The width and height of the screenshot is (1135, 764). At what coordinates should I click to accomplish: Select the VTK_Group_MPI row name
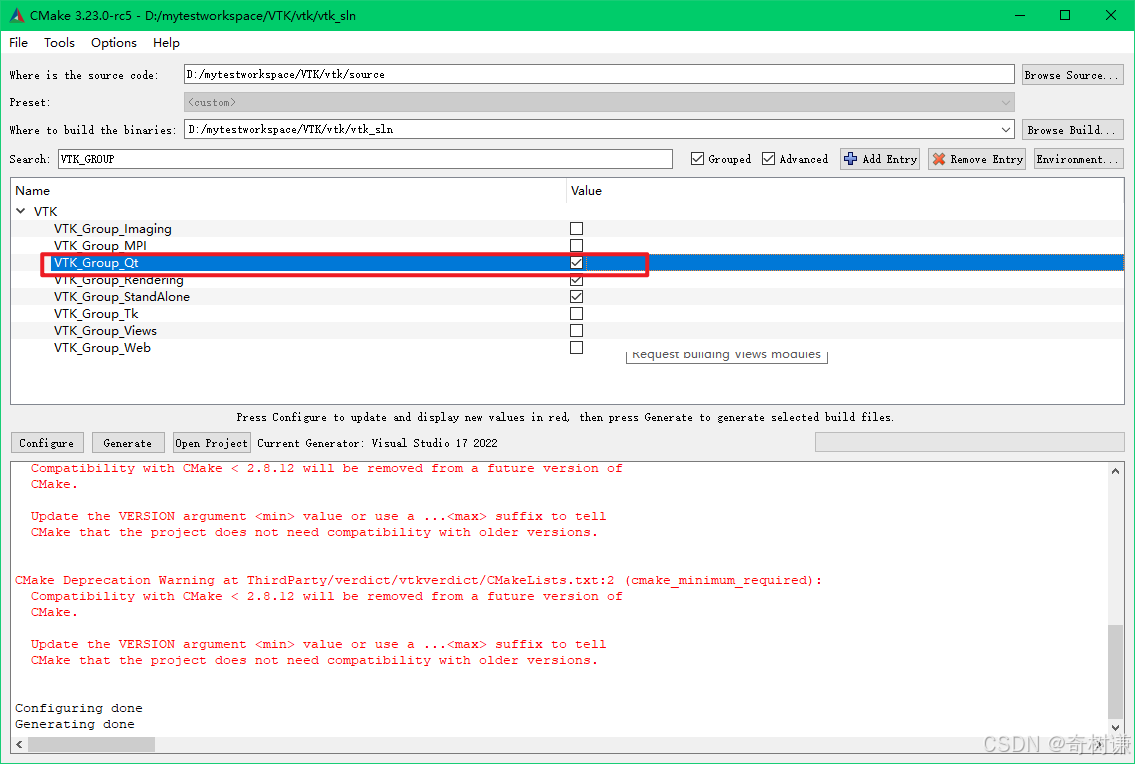101,245
